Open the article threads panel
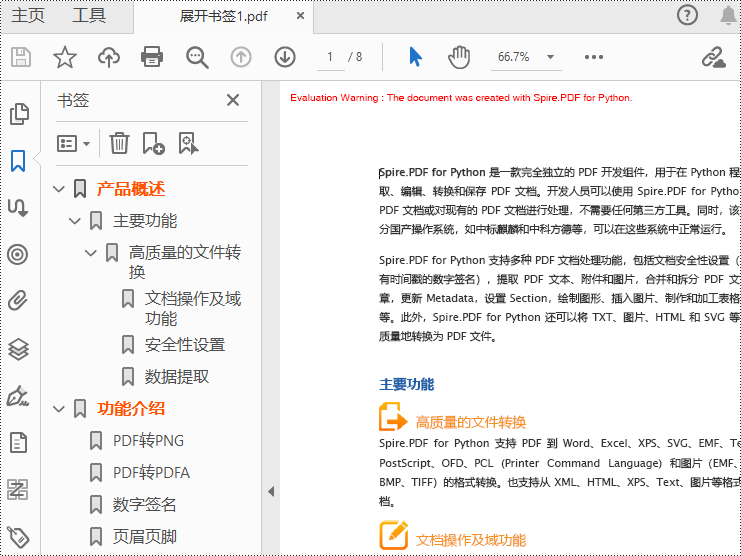The image size is (741, 556). (x=18, y=207)
